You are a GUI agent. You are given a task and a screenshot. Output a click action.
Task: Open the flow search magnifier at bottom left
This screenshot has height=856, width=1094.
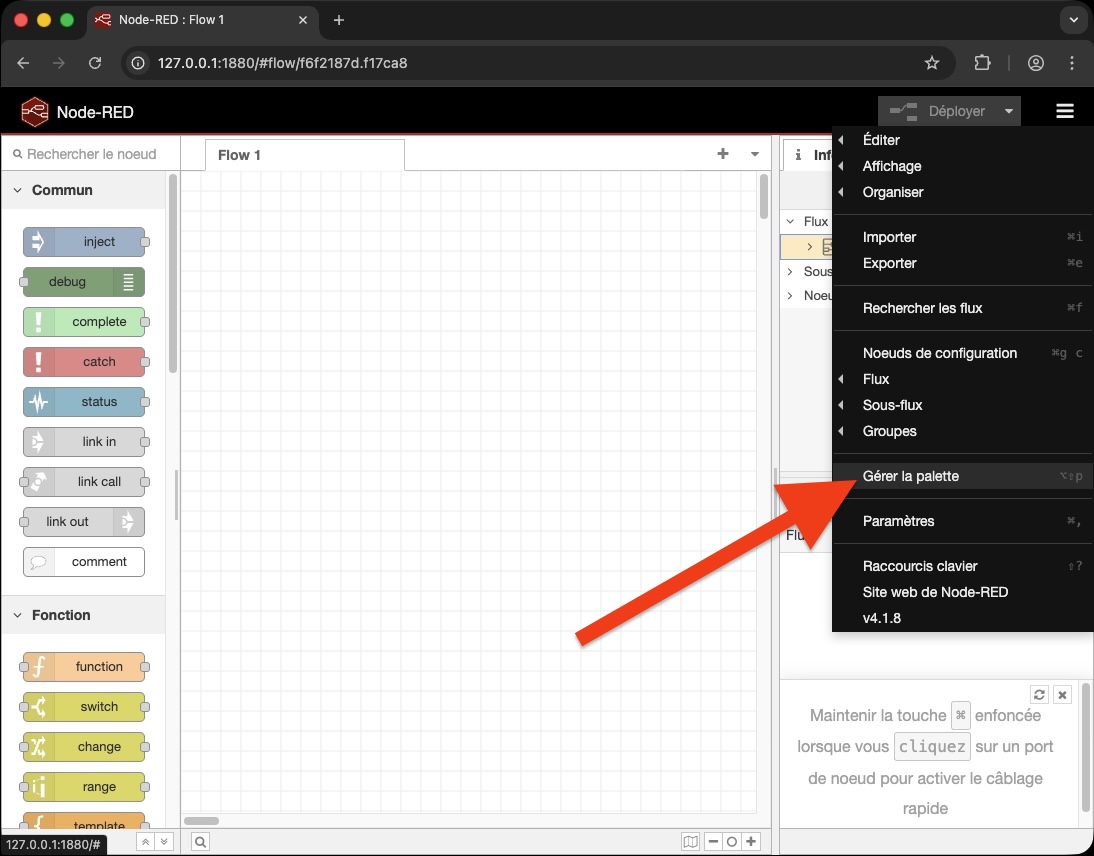200,841
